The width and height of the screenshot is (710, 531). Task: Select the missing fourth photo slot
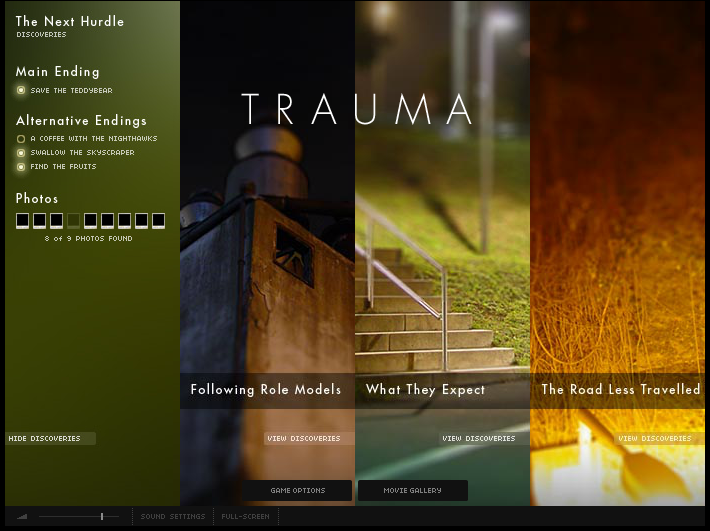click(73, 220)
